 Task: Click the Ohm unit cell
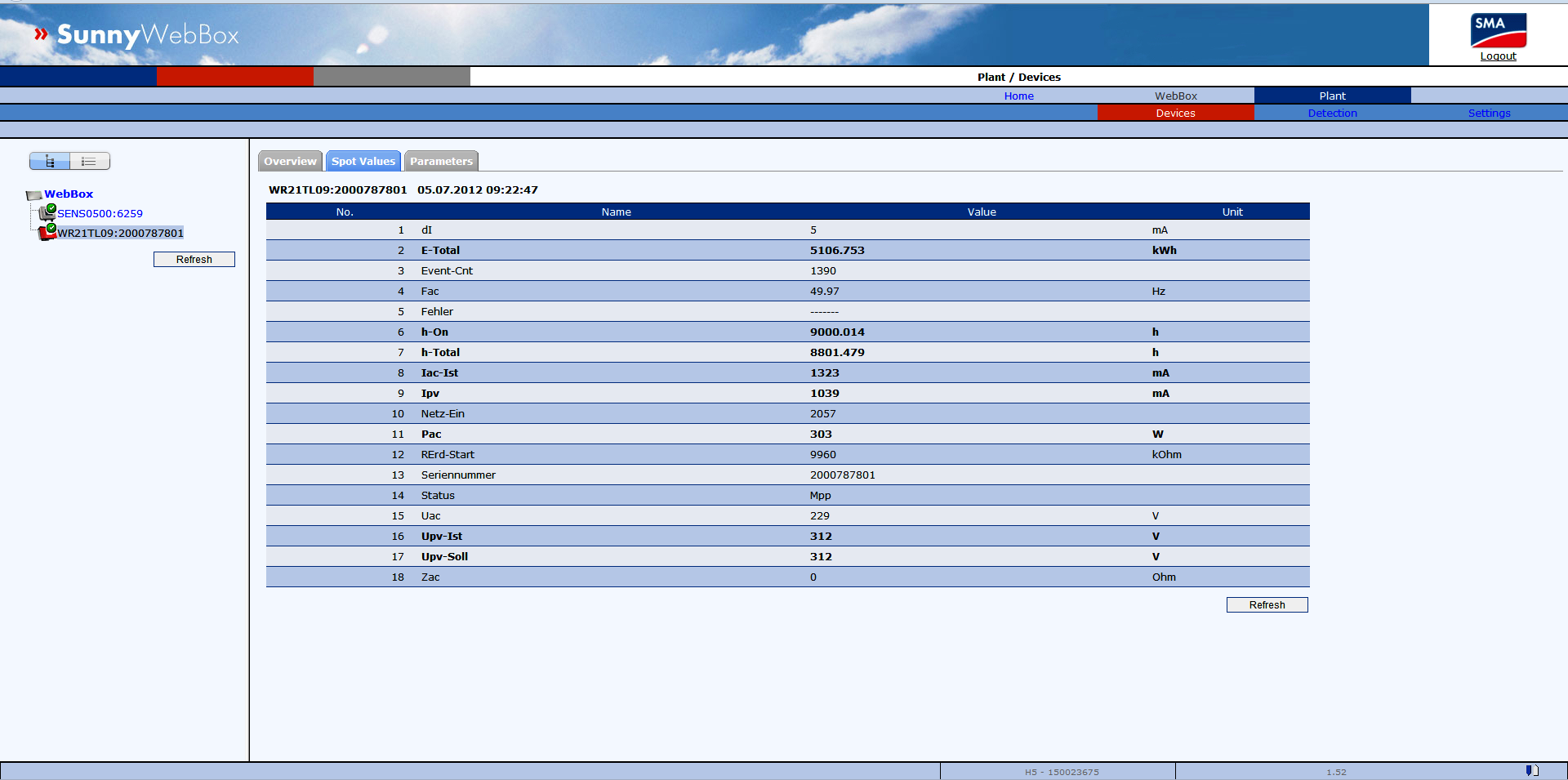(1164, 577)
